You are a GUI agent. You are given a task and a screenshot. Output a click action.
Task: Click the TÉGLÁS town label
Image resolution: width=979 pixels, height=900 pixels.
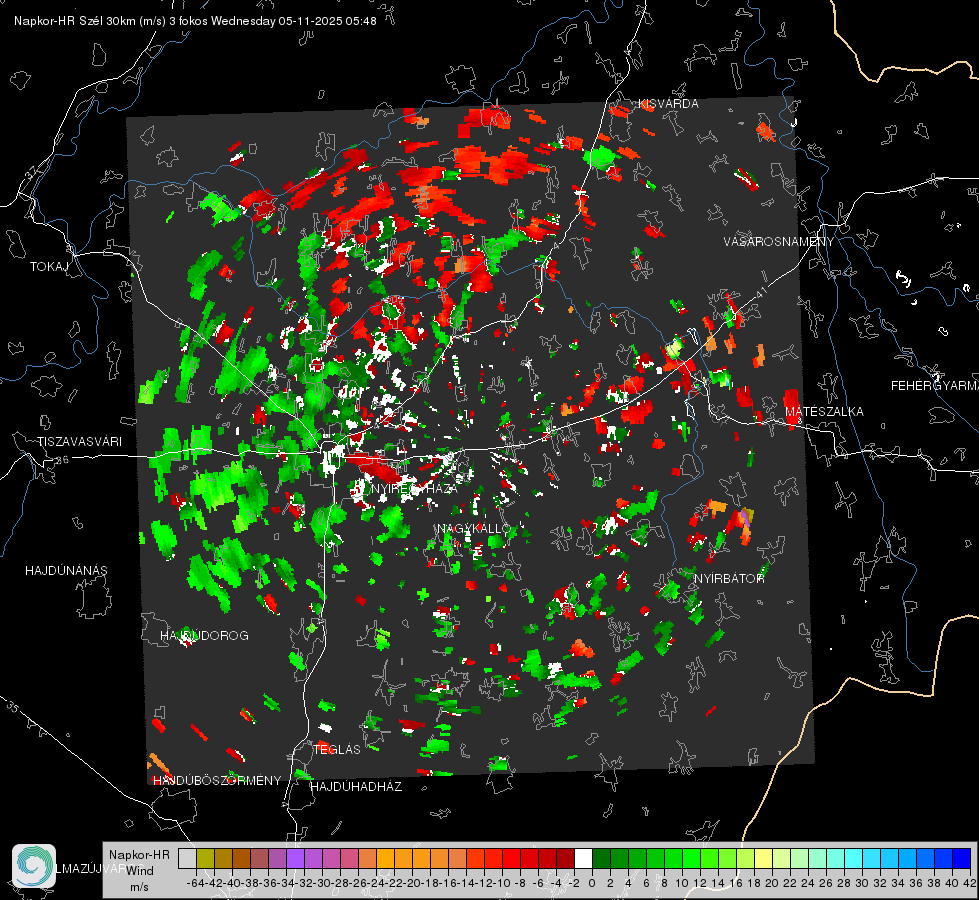coord(337,749)
